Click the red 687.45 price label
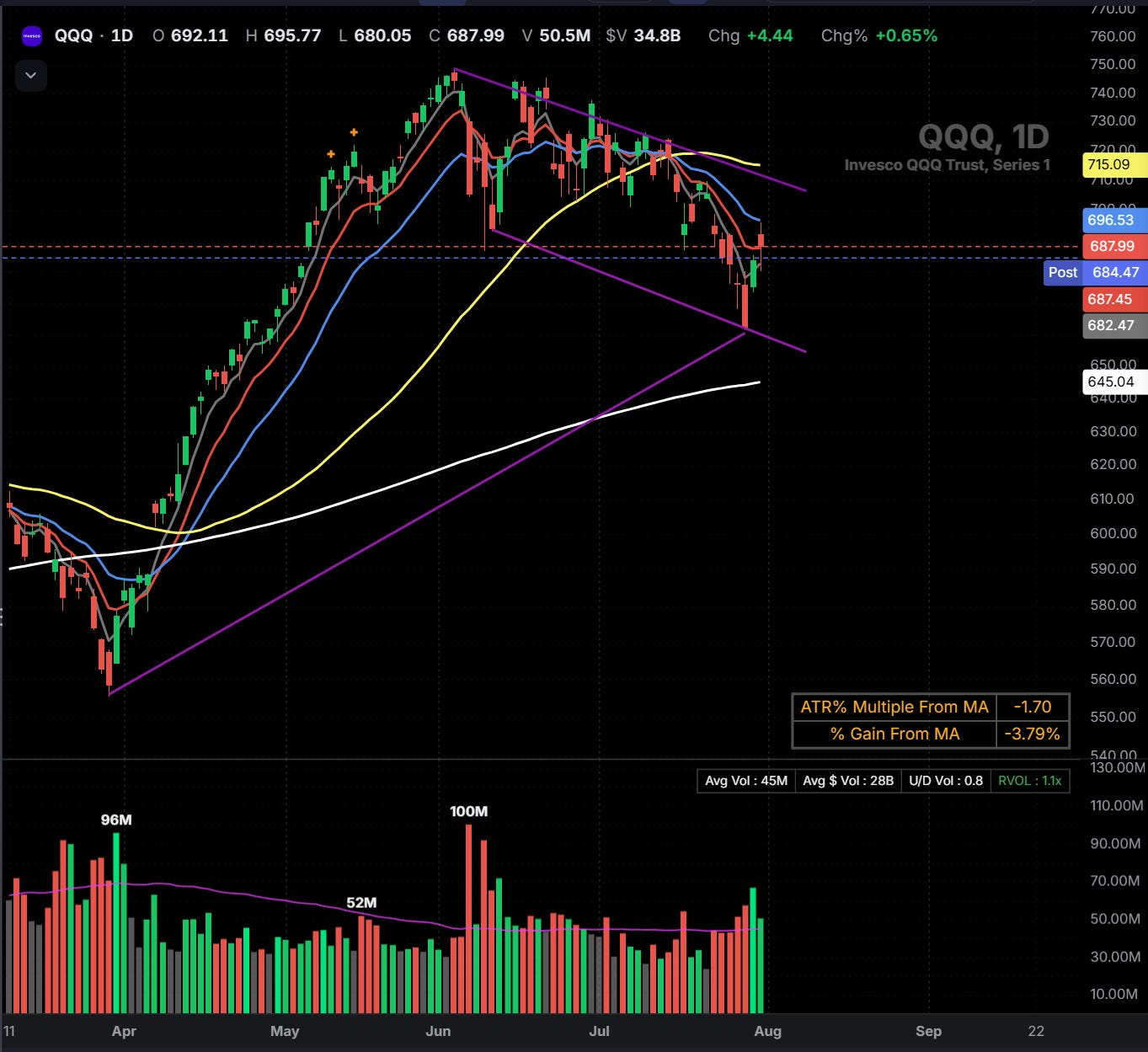The height and width of the screenshot is (1052, 1148). point(1114,299)
